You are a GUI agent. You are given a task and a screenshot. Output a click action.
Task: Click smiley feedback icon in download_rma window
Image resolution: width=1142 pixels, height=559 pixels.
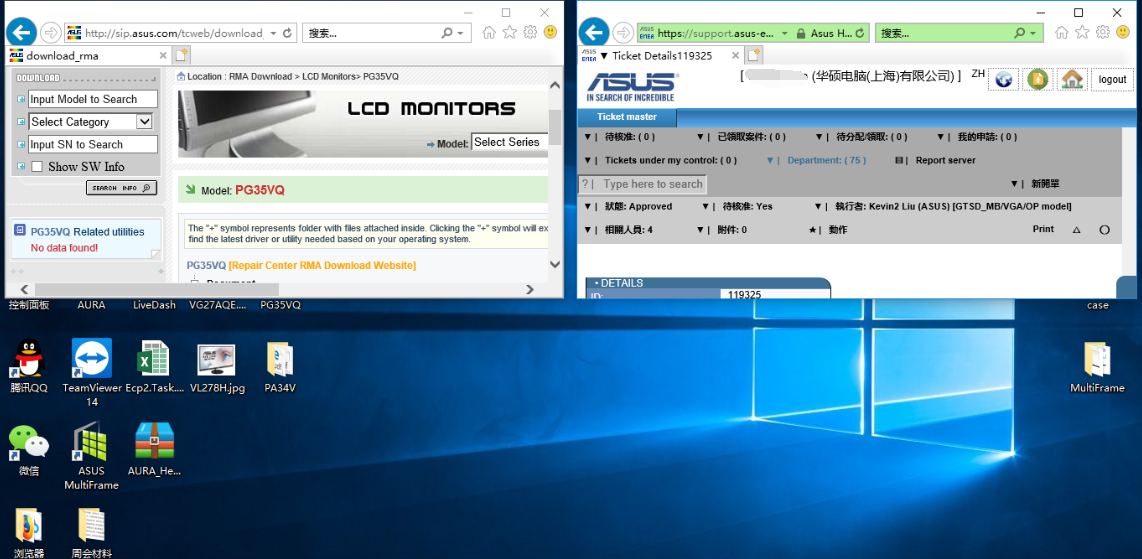click(x=551, y=33)
